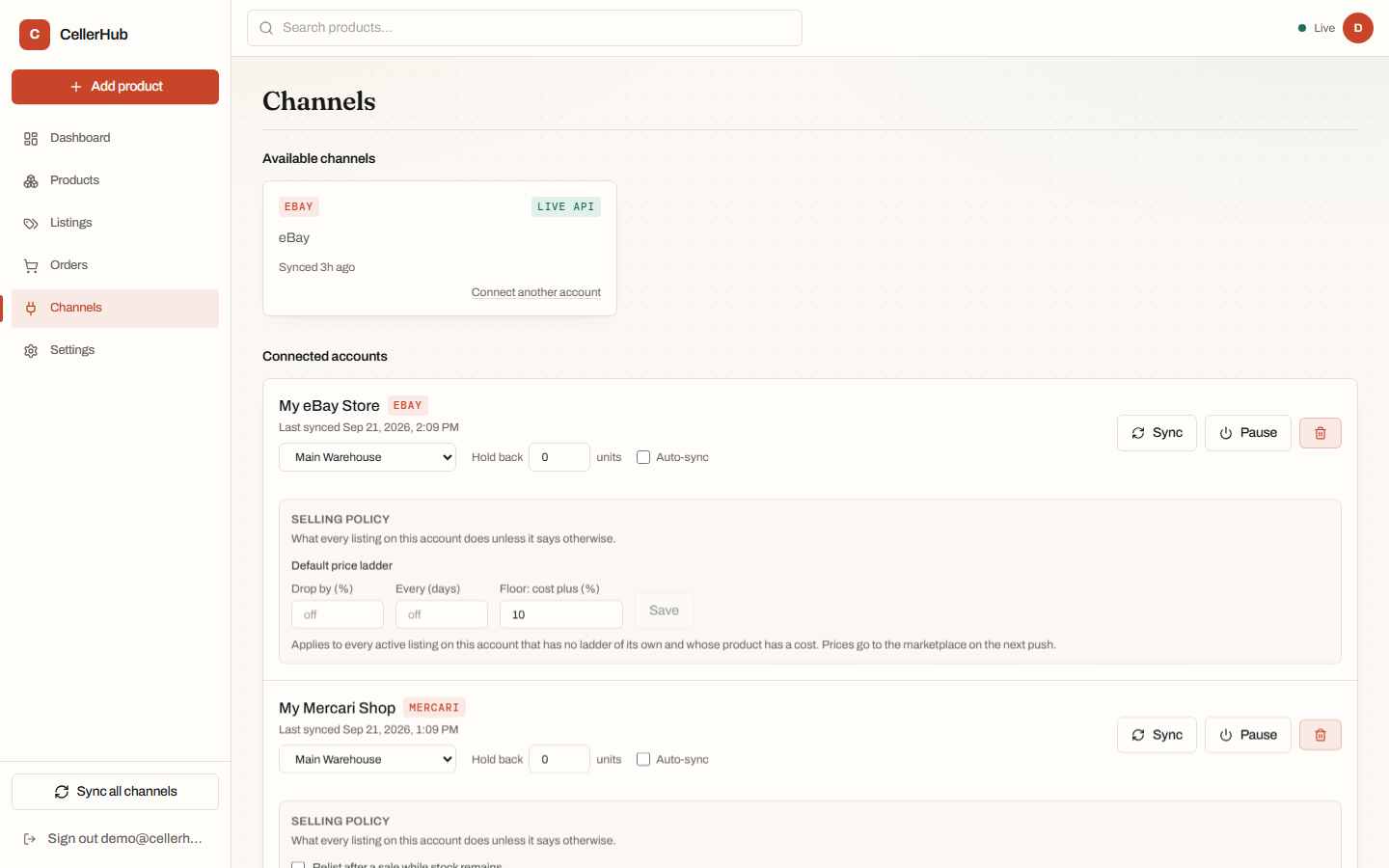The height and width of the screenshot is (868, 1389).
Task: Click the Live status indicator
Action: tap(1317, 28)
